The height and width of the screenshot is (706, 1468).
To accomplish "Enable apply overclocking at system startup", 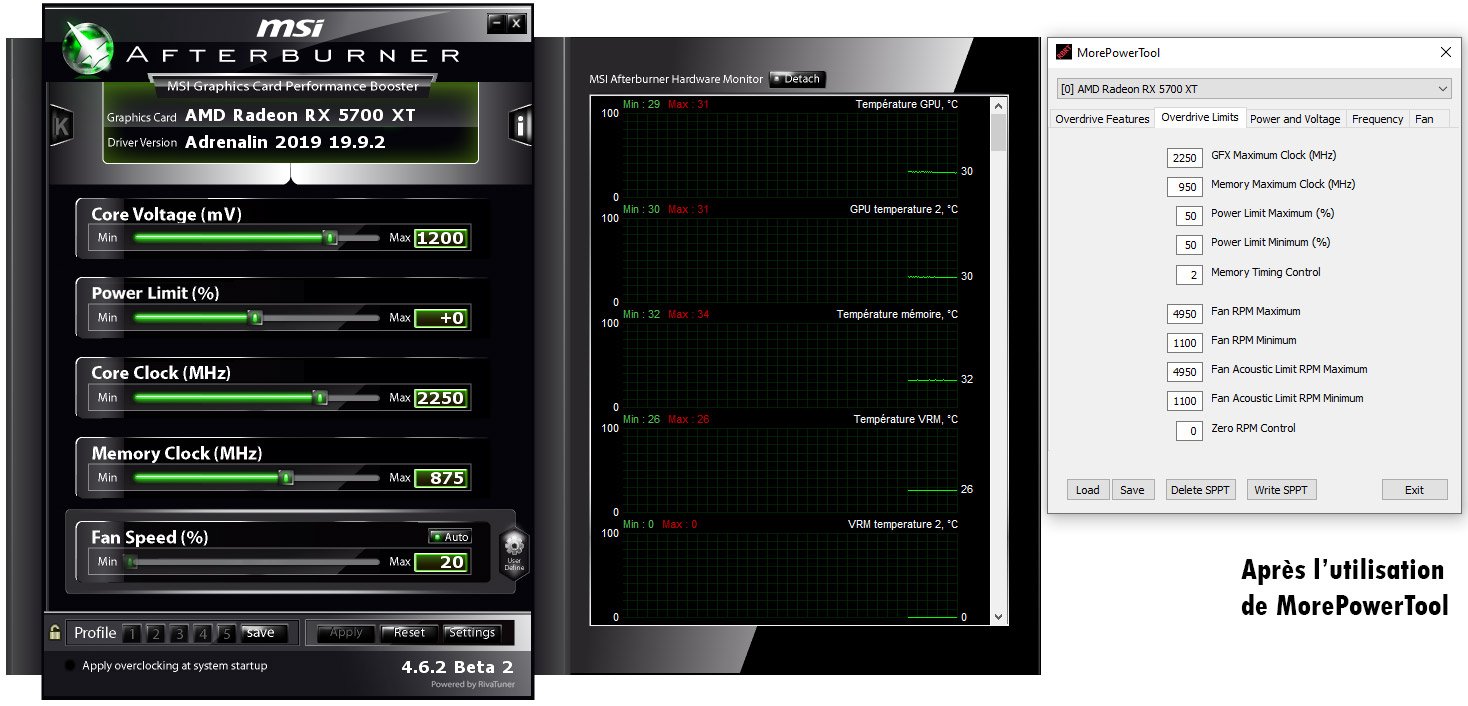I will (69, 666).
